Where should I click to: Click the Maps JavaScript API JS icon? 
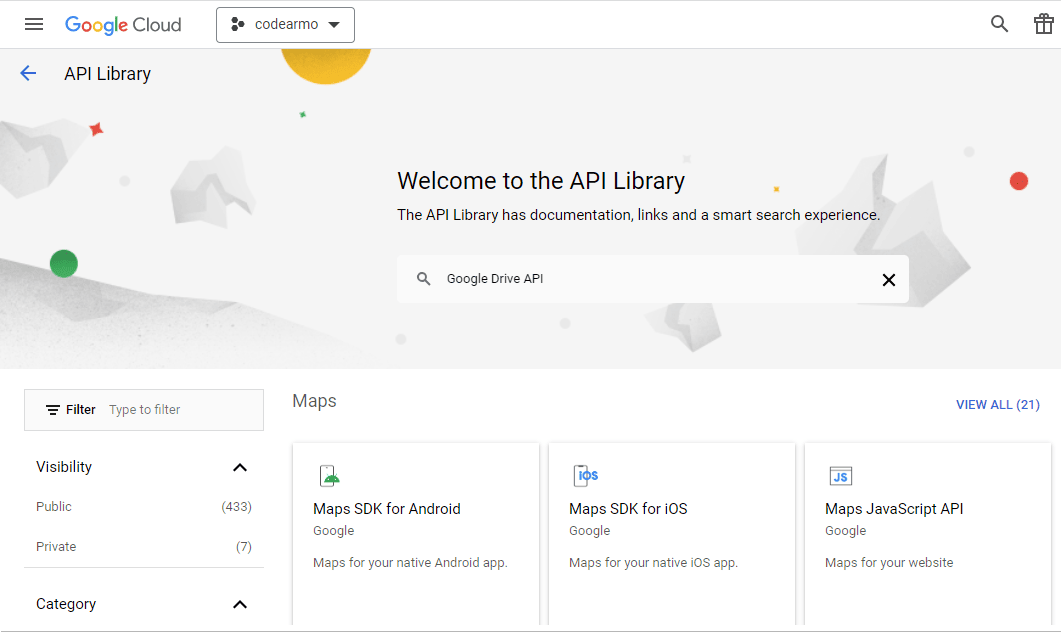coord(840,476)
